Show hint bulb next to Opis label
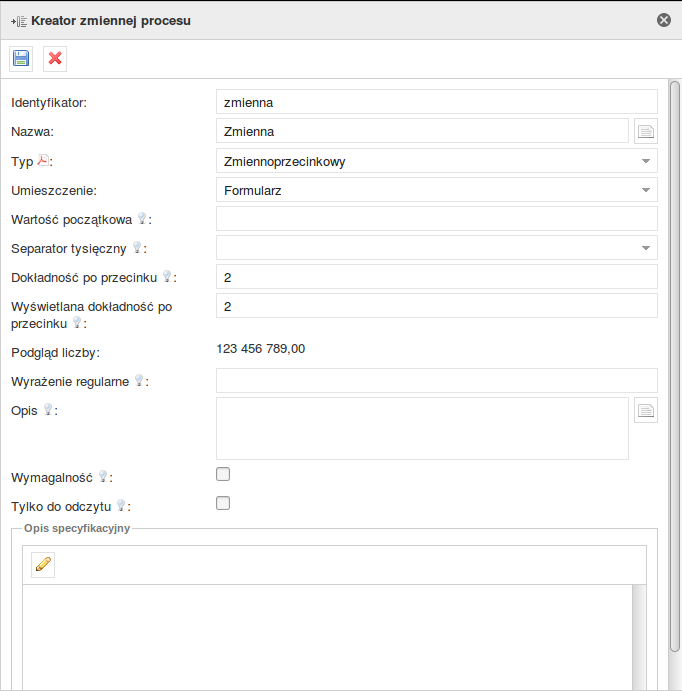This screenshot has width=682, height=691. point(48,409)
